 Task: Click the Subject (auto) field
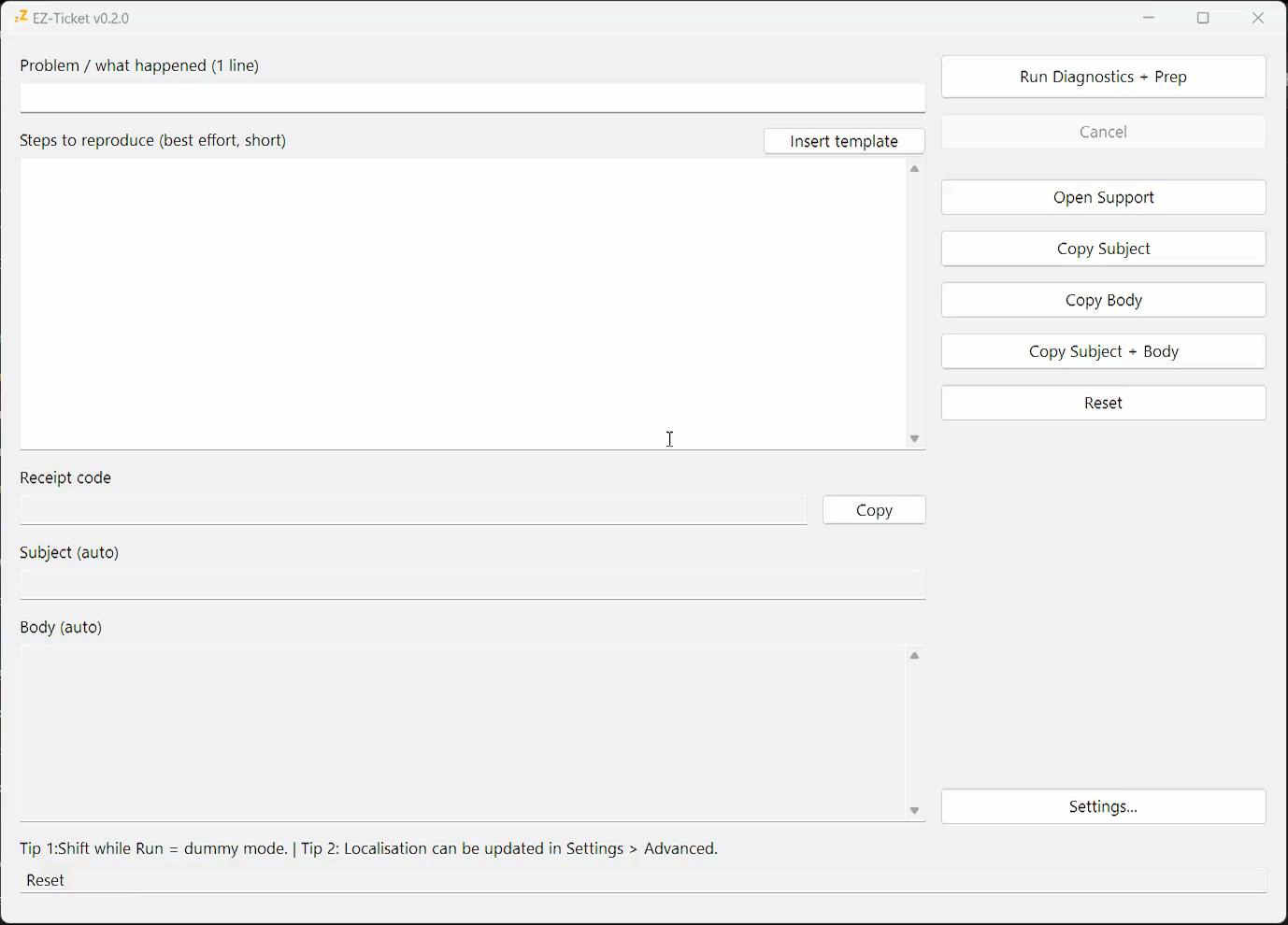472,585
